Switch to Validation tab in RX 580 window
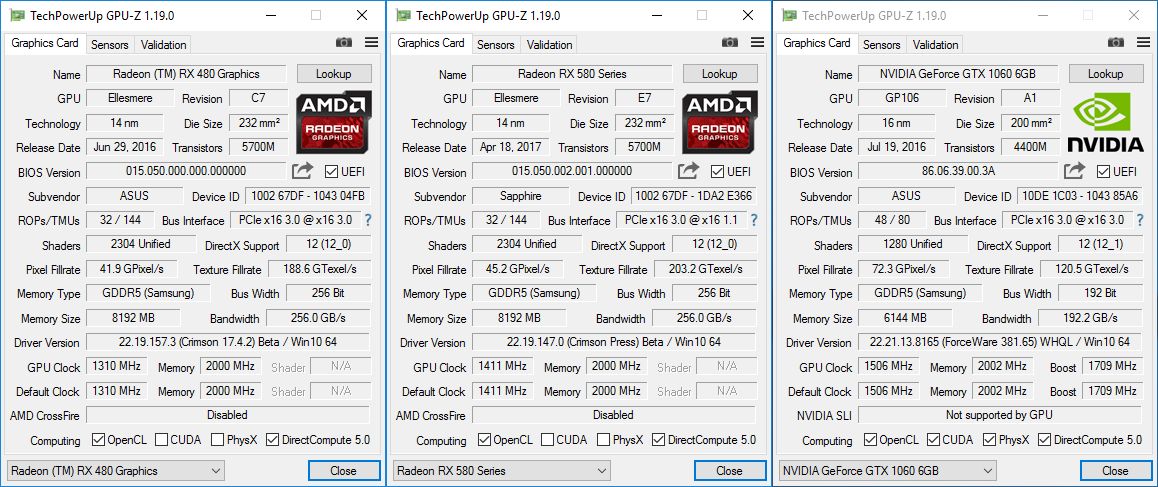This screenshot has height=487, width=1158. 549,44
